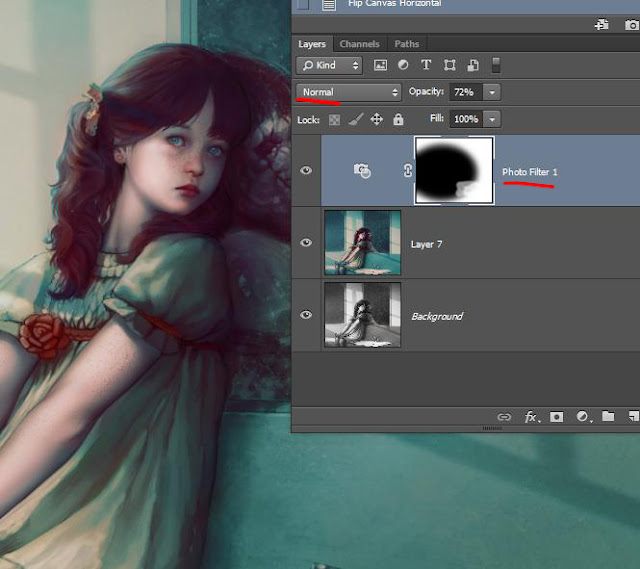640x569 pixels.
Task: Create new document from current state
Action: tap(602, 25)
